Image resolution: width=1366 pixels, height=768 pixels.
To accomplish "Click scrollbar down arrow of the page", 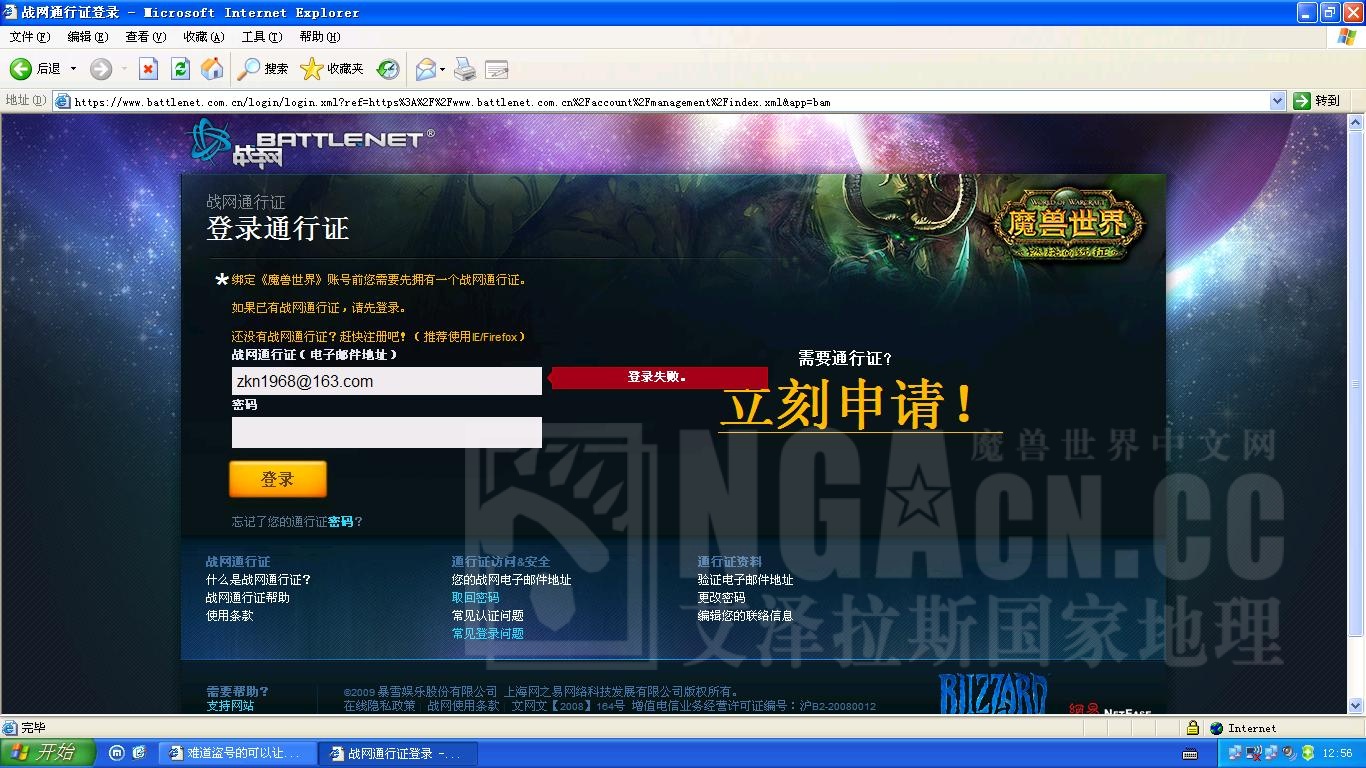I will point(1356,706).
